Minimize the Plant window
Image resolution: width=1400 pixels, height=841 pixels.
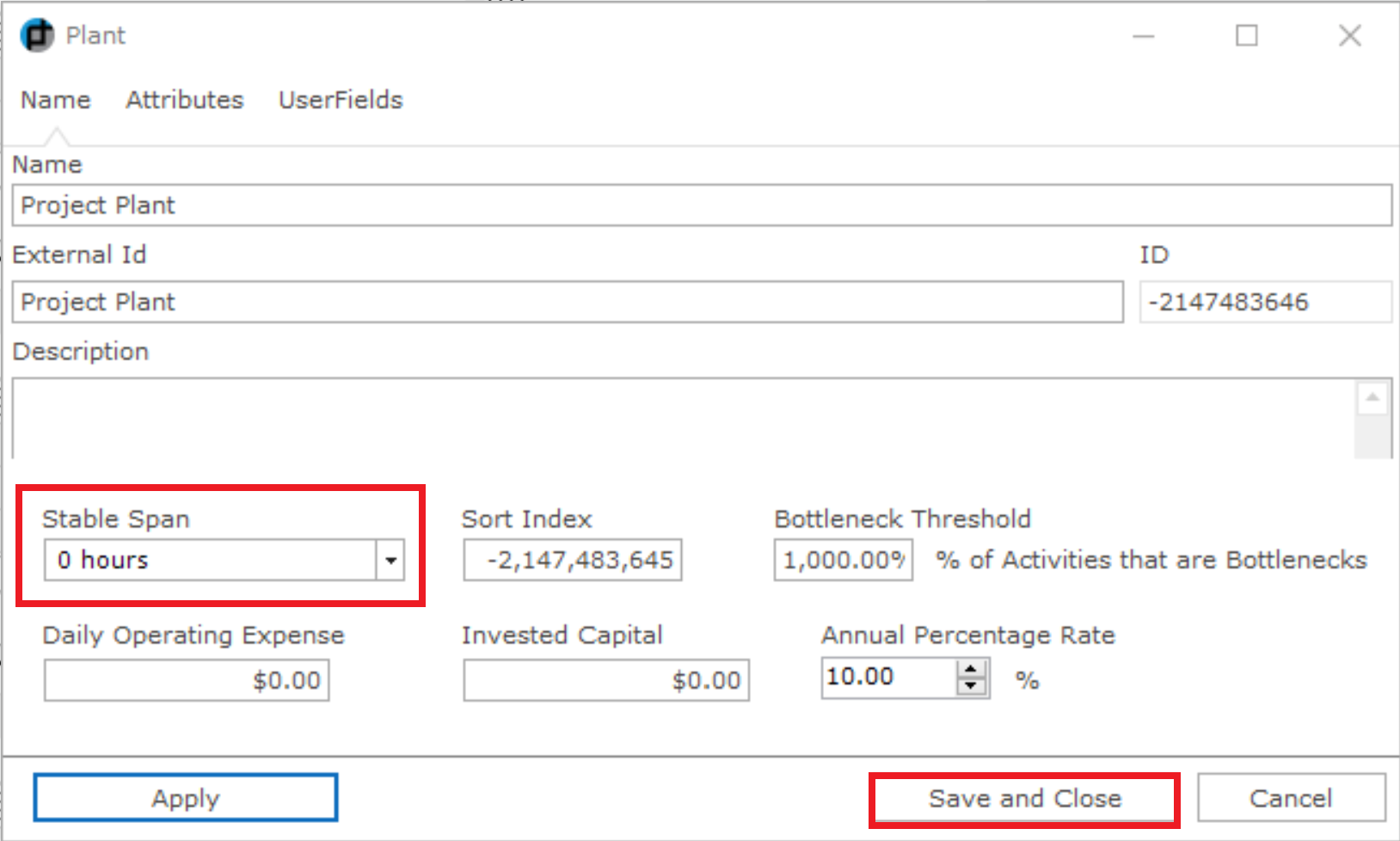(x=1143, y=36)
